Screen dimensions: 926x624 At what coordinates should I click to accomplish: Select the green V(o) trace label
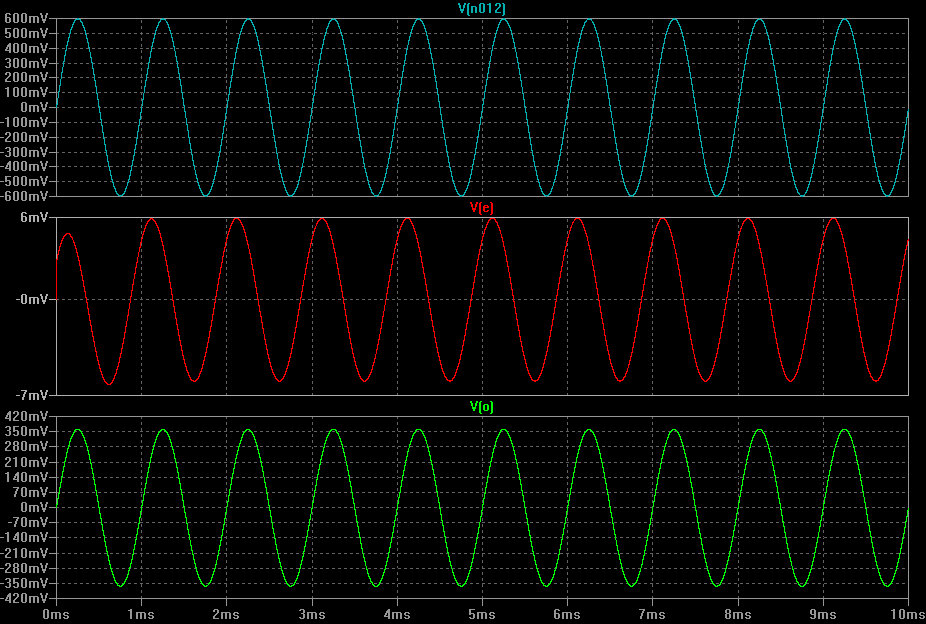point(481,406)
